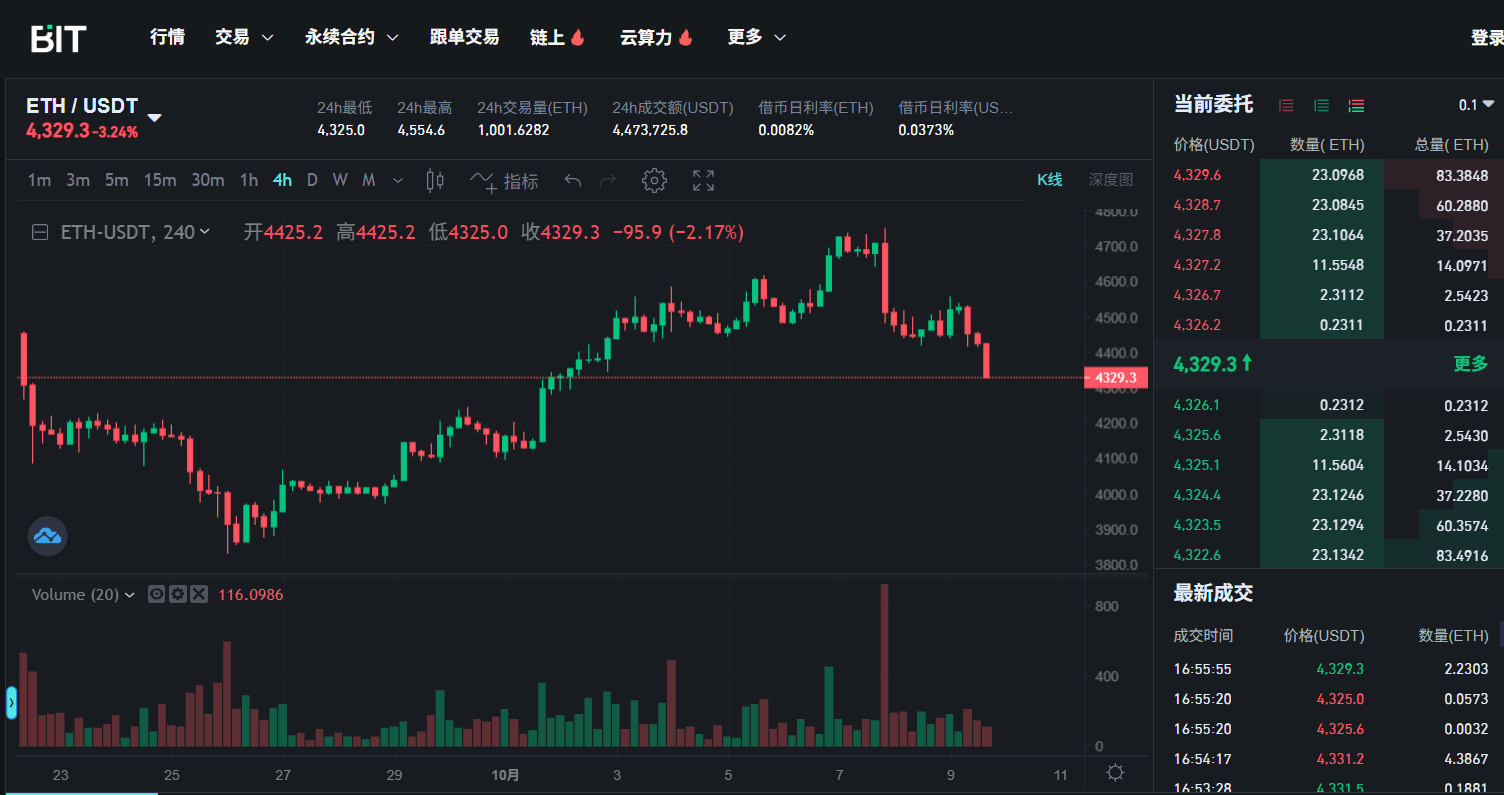Toggle Volume indicator visibility eye

click(157, 595)
